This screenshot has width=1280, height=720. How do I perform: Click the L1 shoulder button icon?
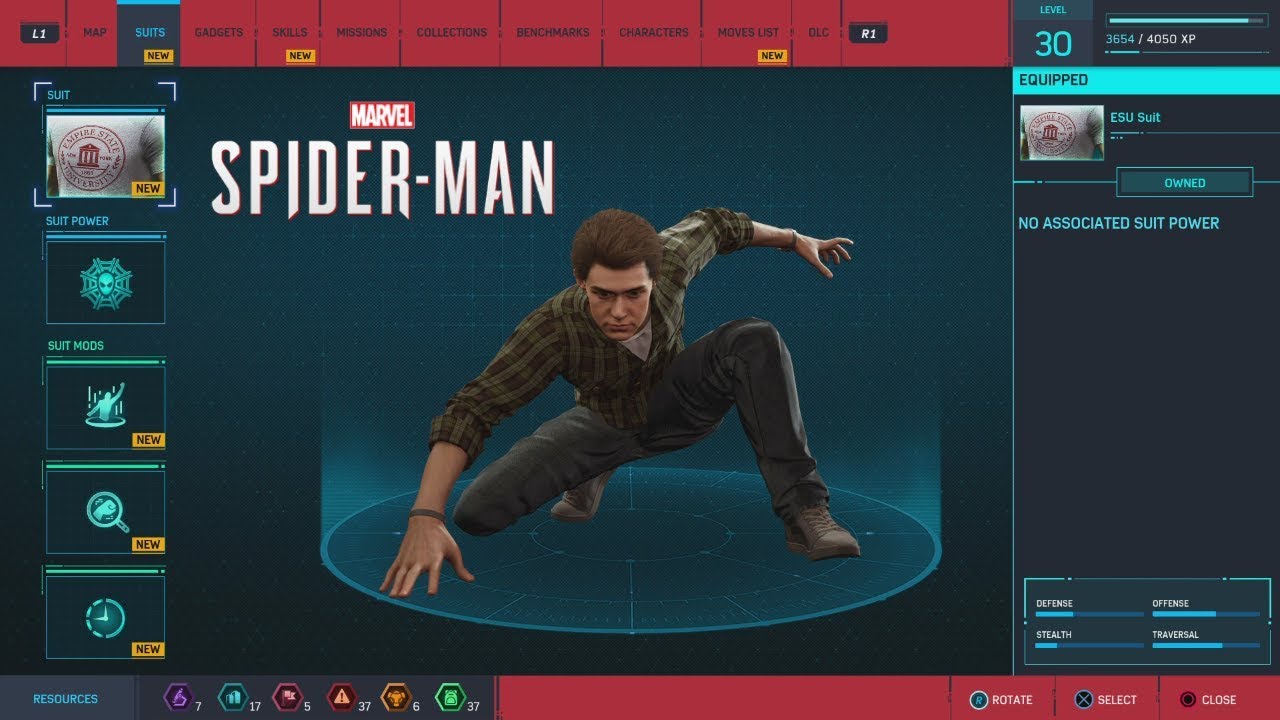coord(39,33)
